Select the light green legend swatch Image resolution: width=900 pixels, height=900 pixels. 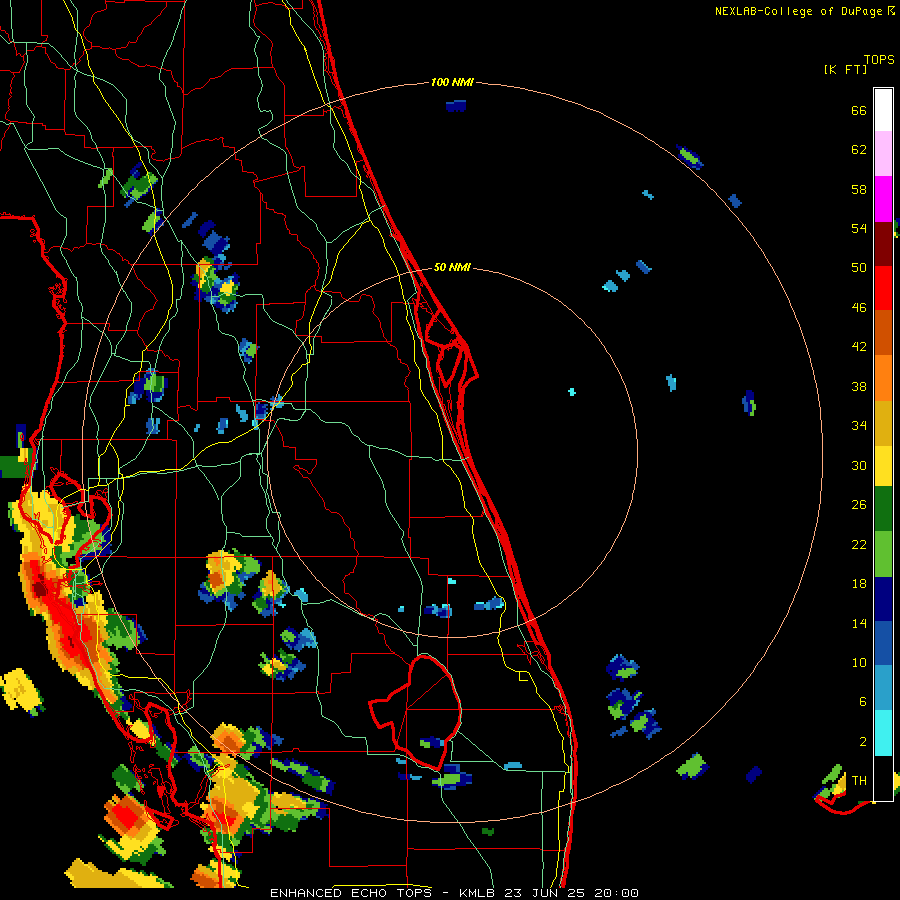(x=883, y=554)
